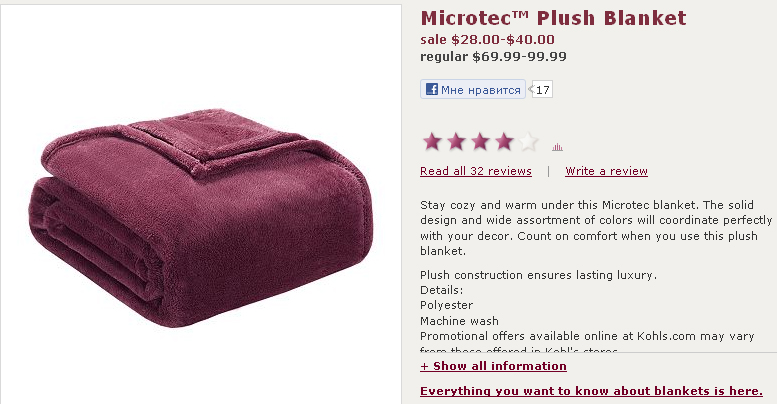
Task: Click the fourth rating star
Action: 504,142
